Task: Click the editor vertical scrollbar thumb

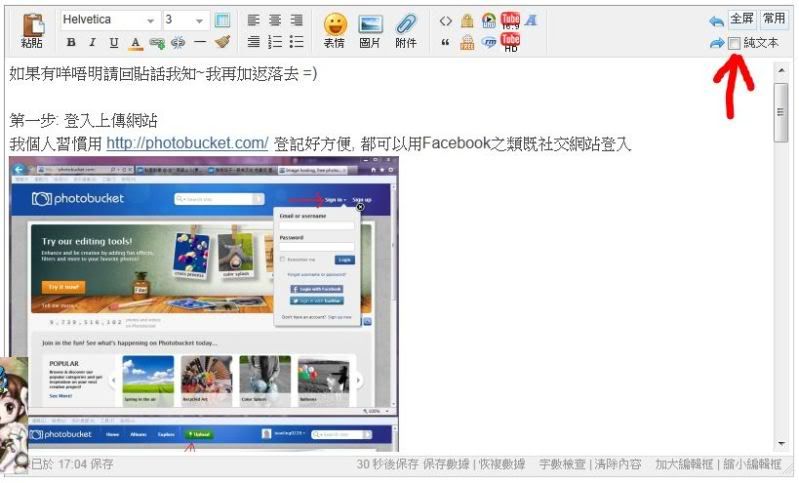Action: [x=781, y=112]
